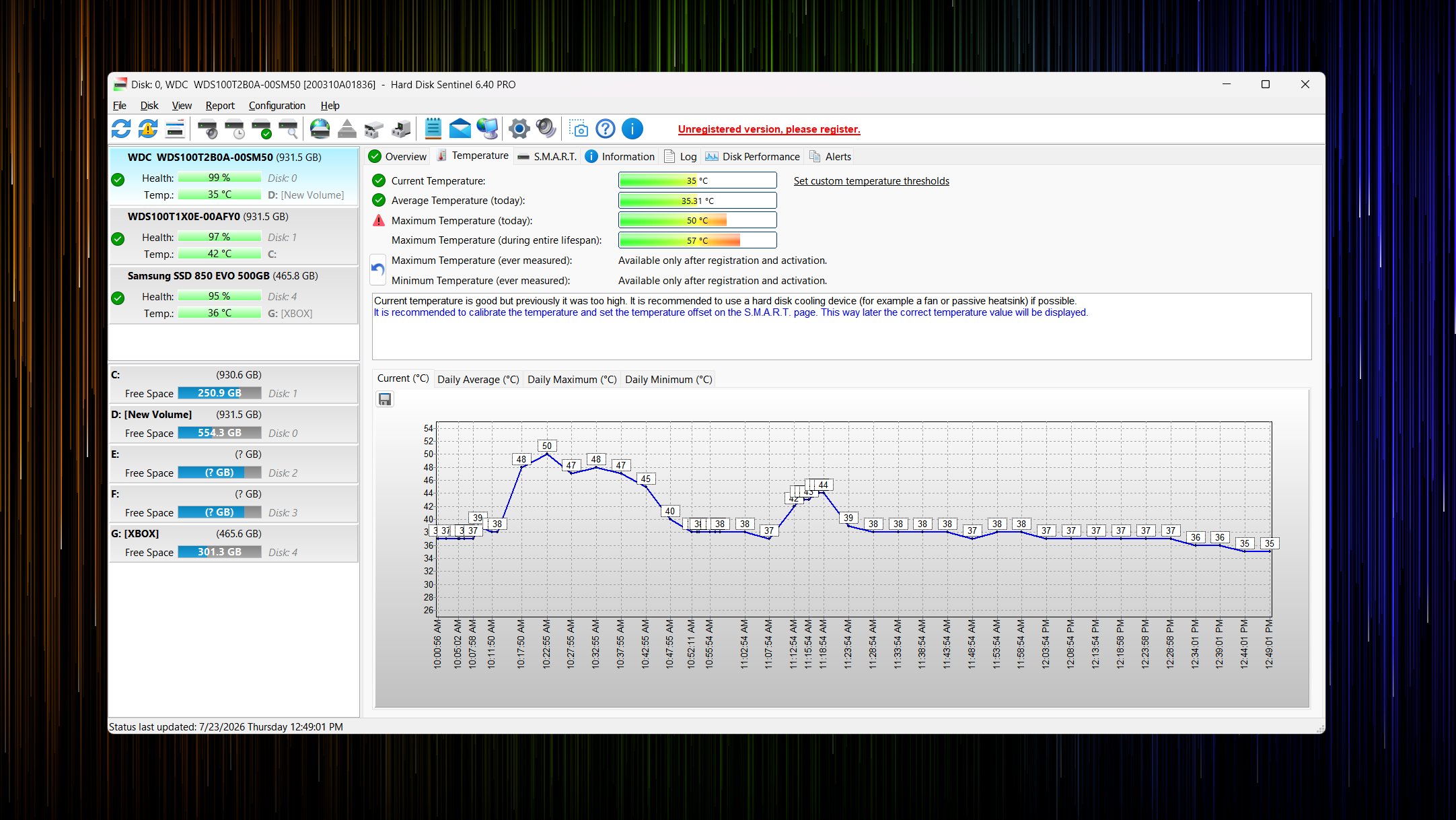Click the grey eject drive icon
The width and height of the screenshot is (1456, 820).
[x=347, y=129]
